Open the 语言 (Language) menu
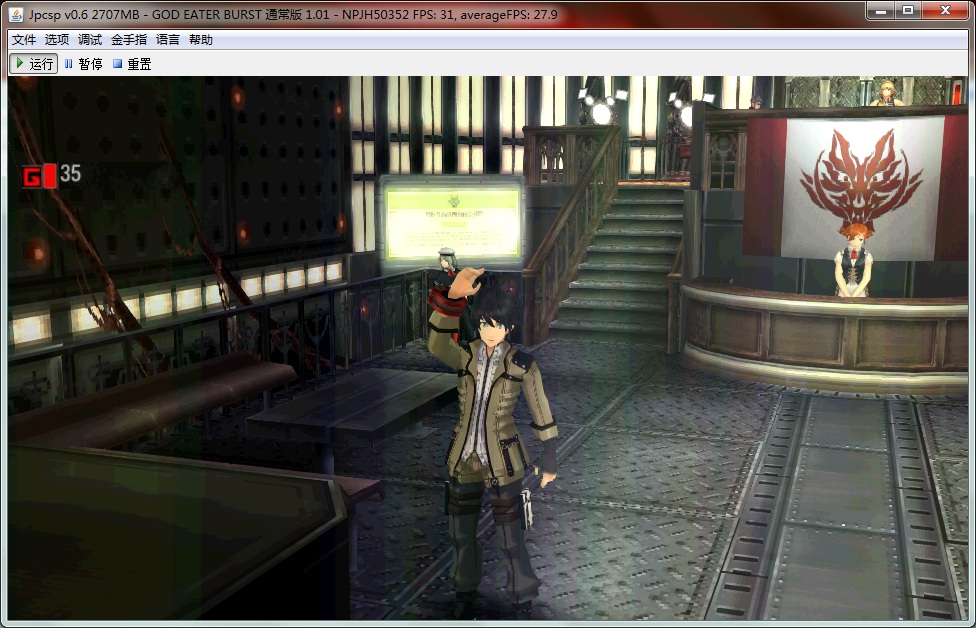This screenshot has height=628, width=976. (168, 40)
